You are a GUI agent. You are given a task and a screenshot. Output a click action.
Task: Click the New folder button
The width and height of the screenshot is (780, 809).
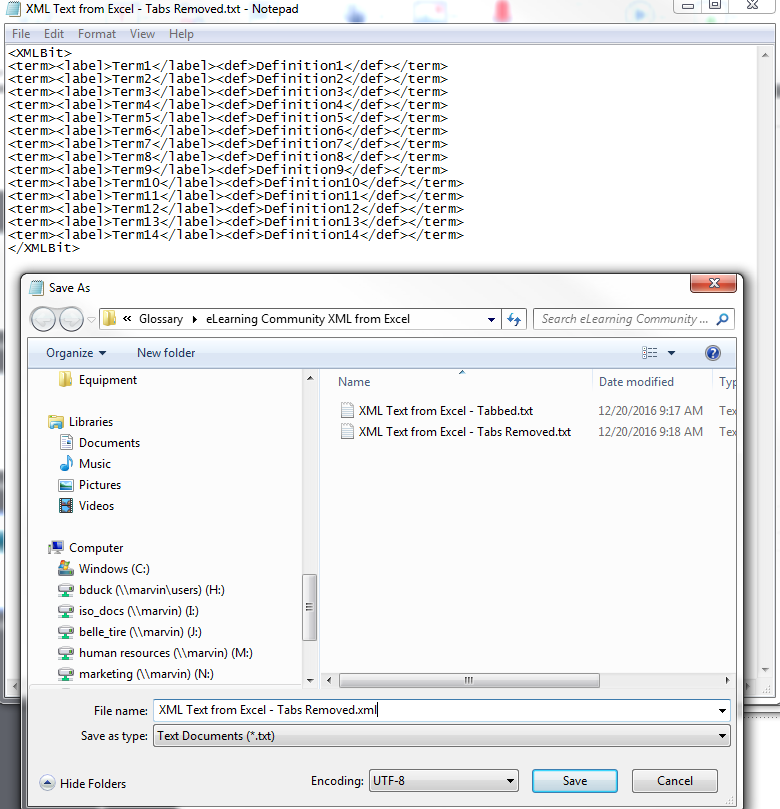pyautogui.click(x=166, y=353)
